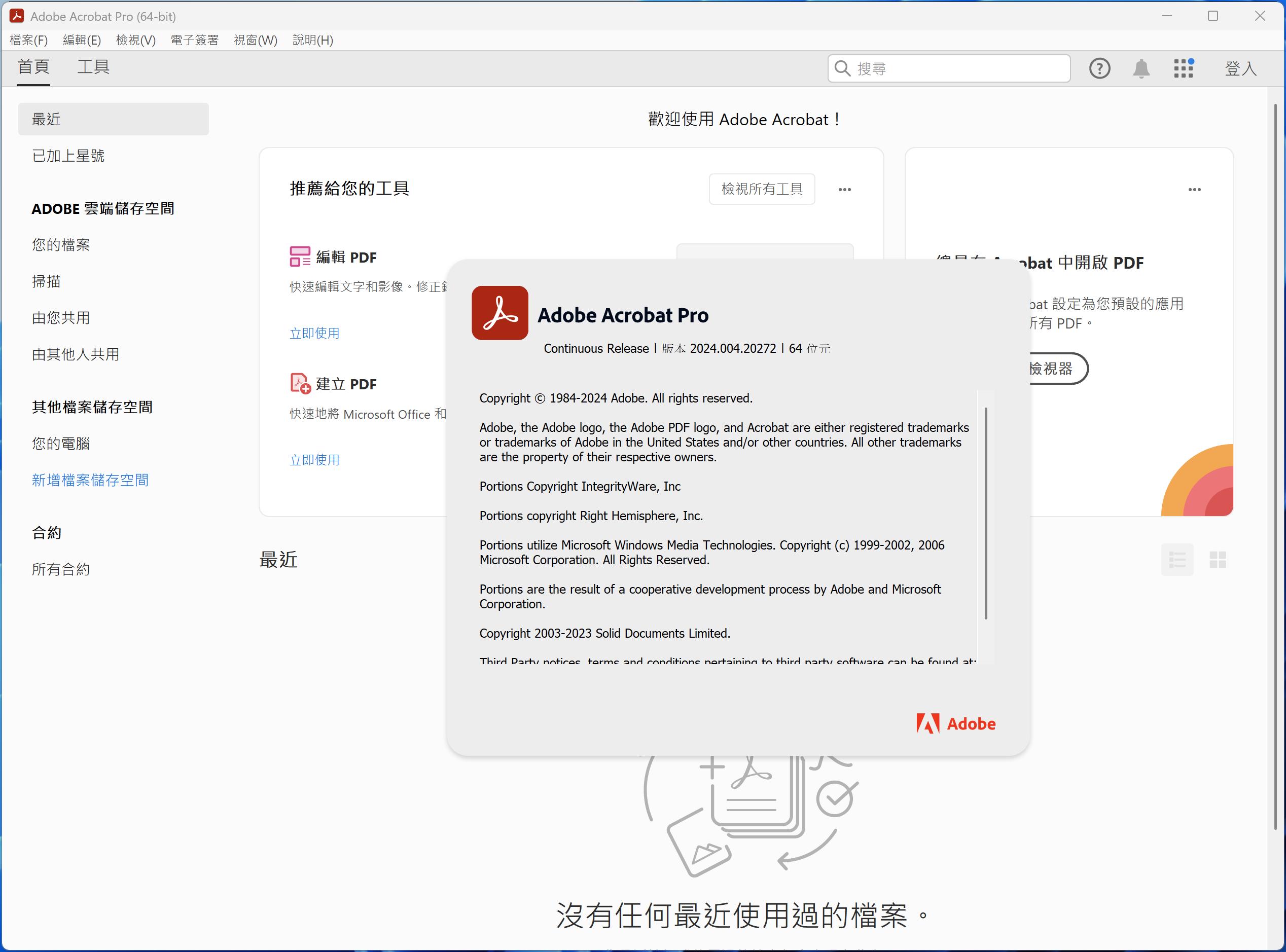Click the About dialog text scrollbar
Viewport: 1286px width, 952px height.
986,513
